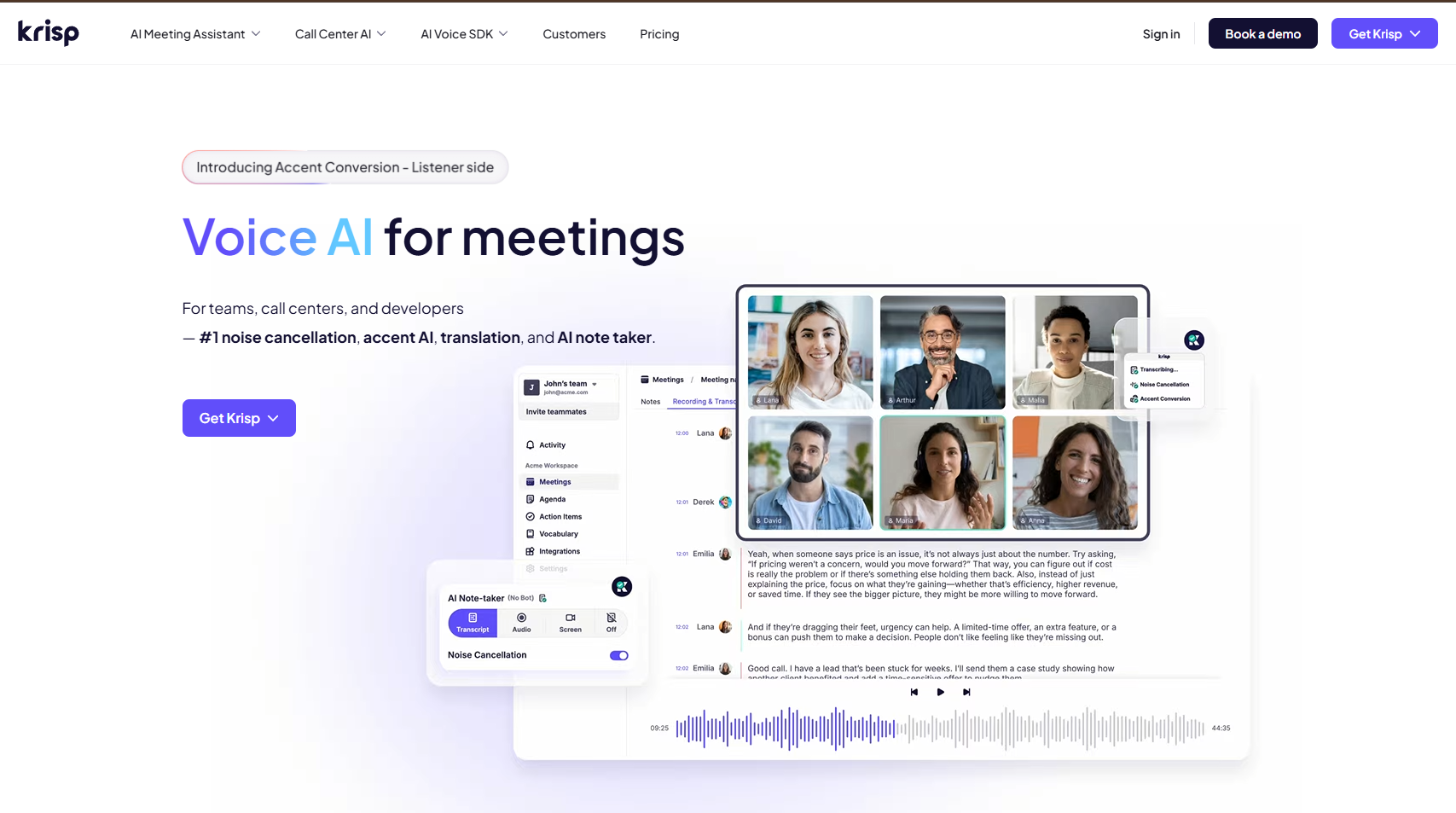Click the audio waveform timeline
1456x813 pixels.
pyautogui.click(x=939, y=729)
